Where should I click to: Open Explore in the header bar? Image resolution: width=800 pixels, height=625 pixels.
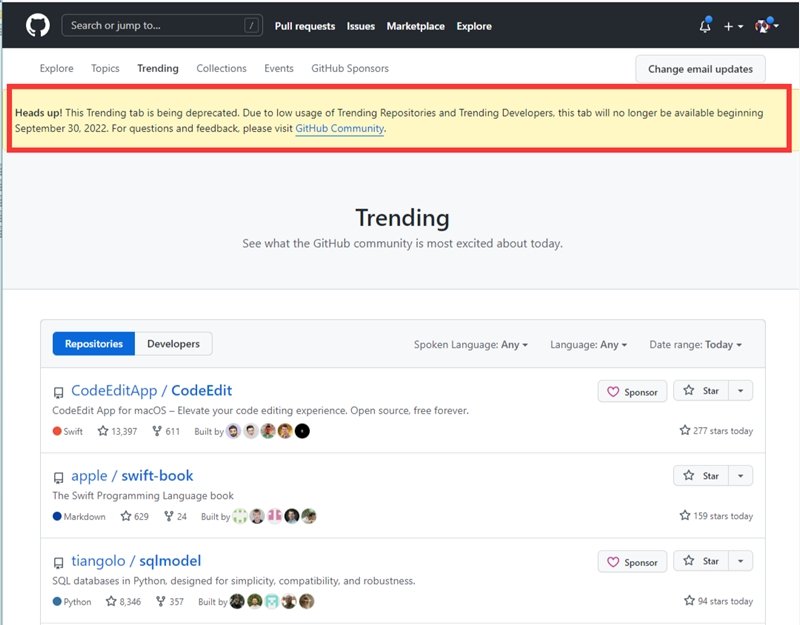(474, 26)
